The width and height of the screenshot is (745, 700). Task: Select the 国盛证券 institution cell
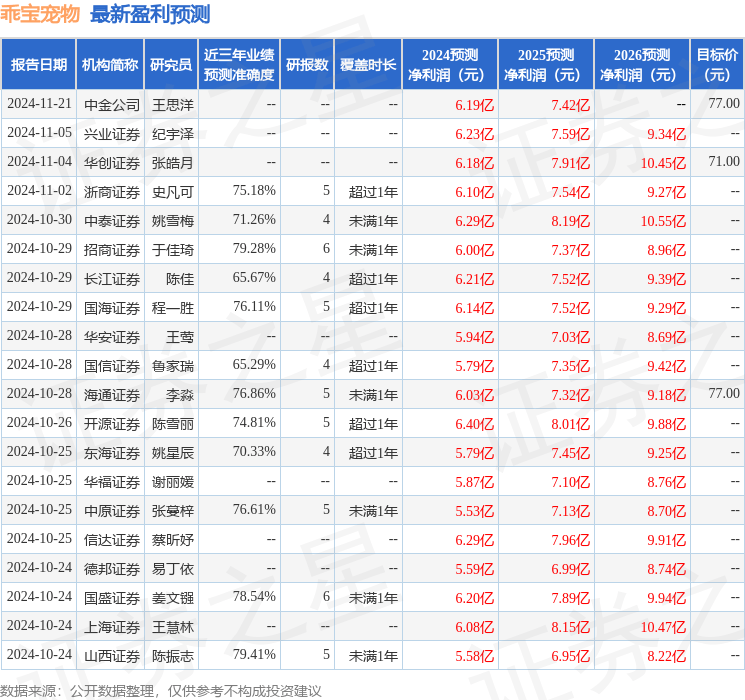click(x=112, y=598)
